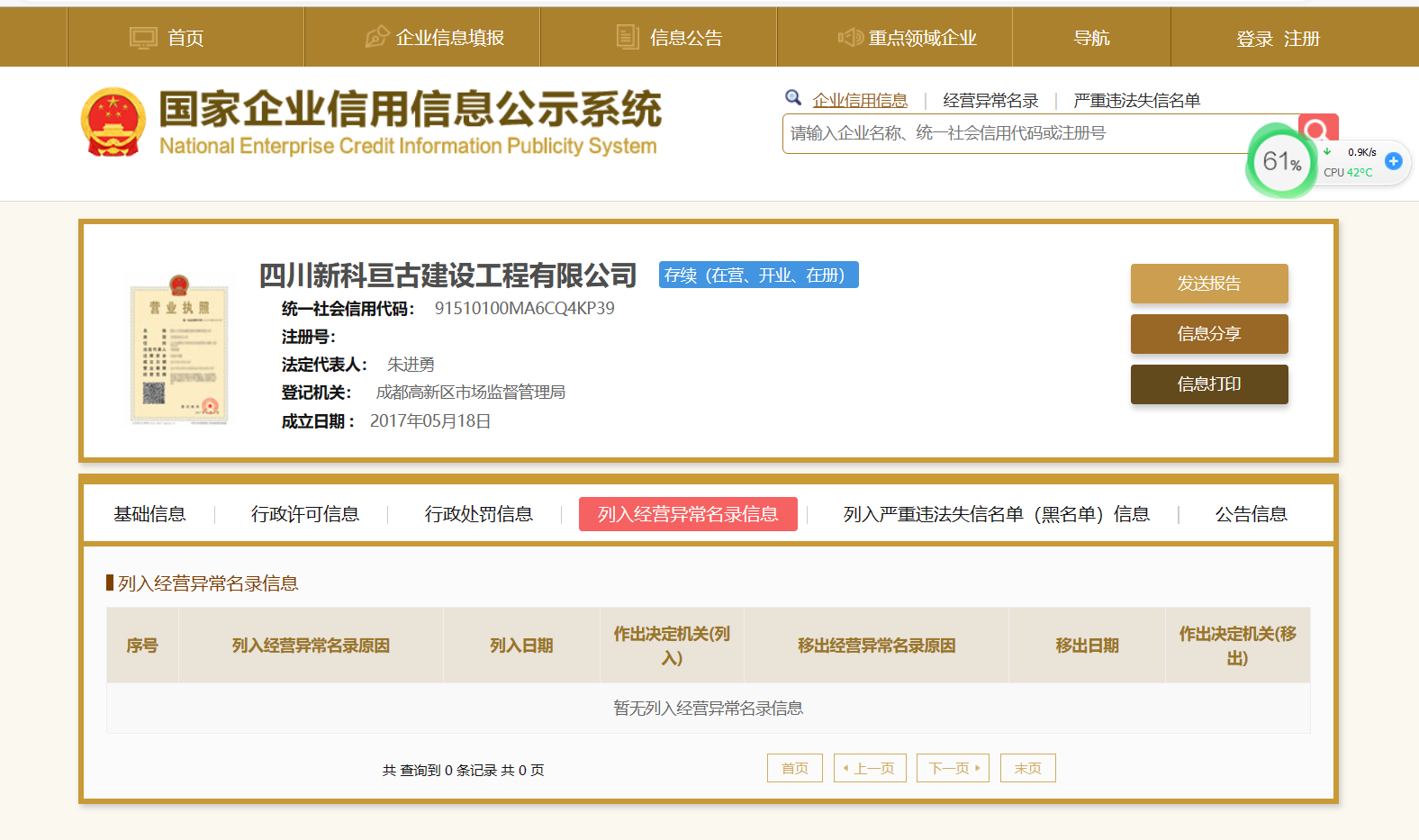Switch to the 列入严重违法失信名单（黑名单）信息 tab

coord(996,514)
